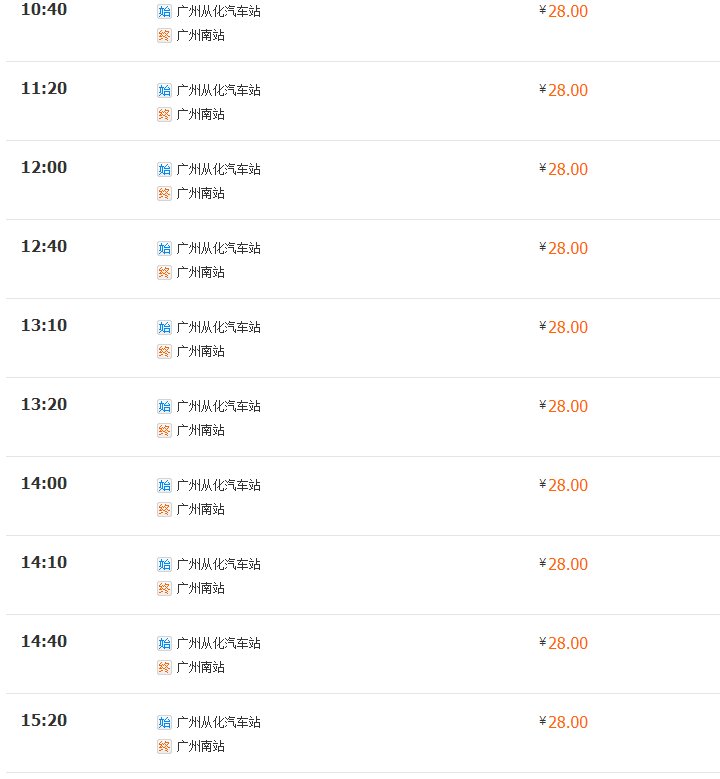Open 广州从化汽车站 for the 15:20 bus
This screenshot has width=720, height=779.
(x=218, y=722)
